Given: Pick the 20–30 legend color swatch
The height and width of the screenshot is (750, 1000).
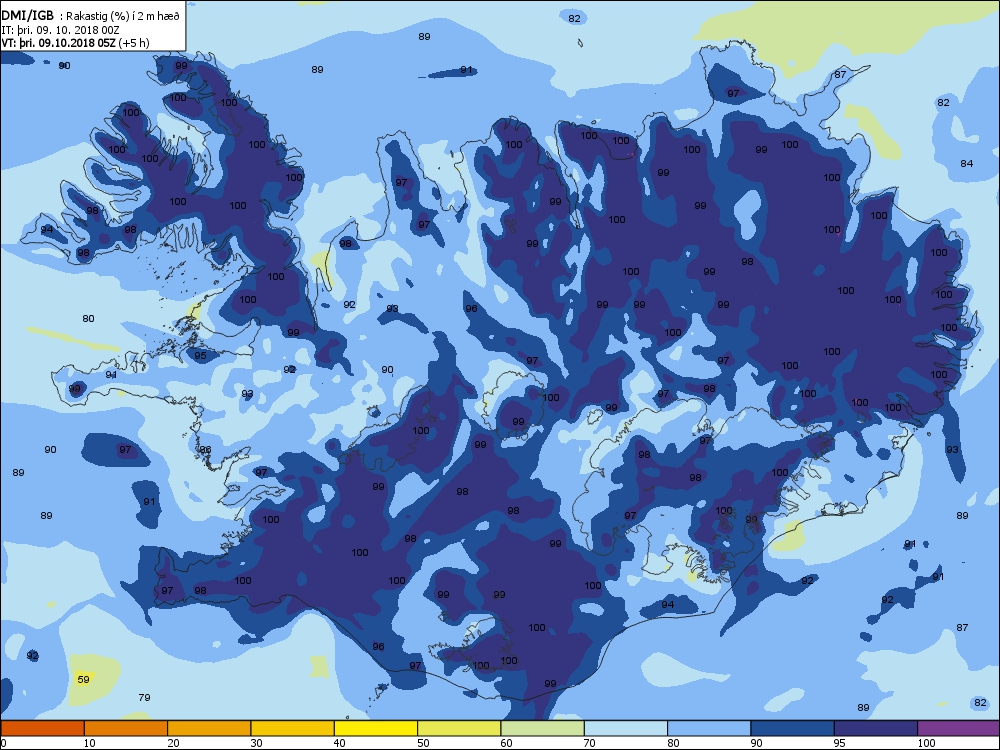Looking at the screenshot, I should coord(209,728).
